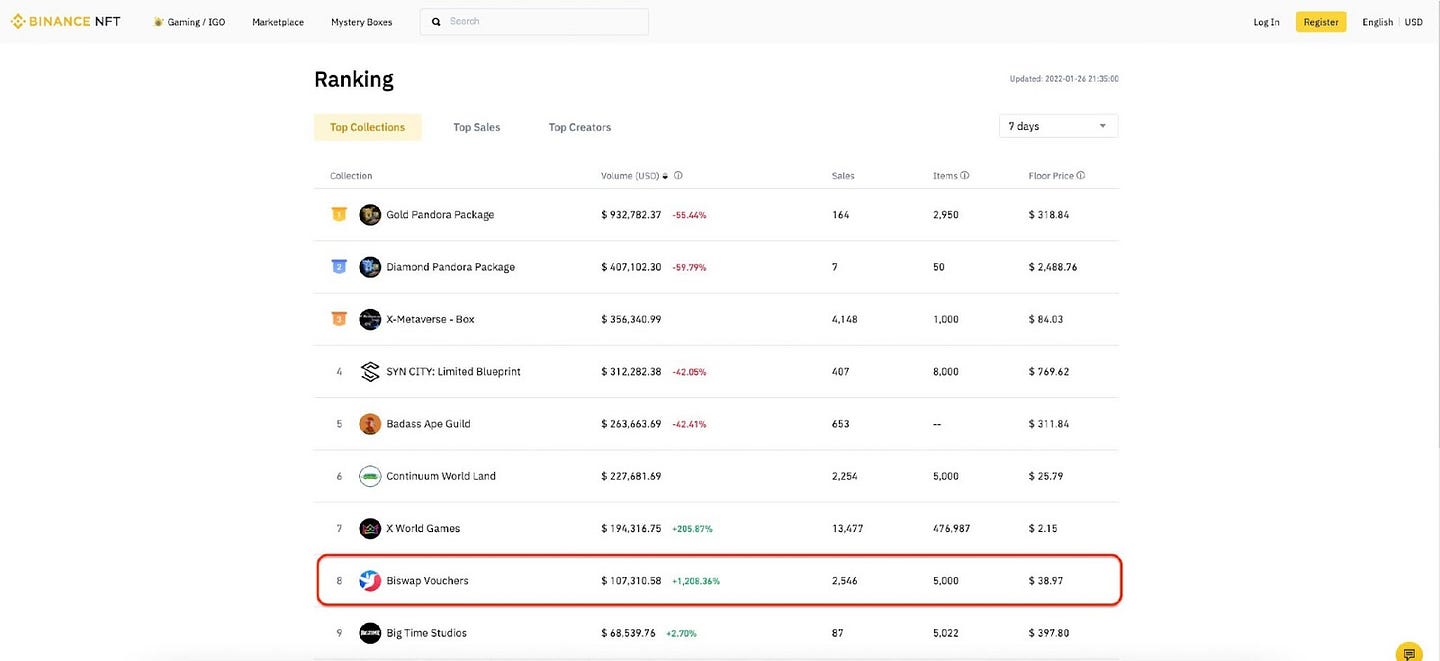Click the +1,208.36% change value
1440x661 pixels.
696,581
